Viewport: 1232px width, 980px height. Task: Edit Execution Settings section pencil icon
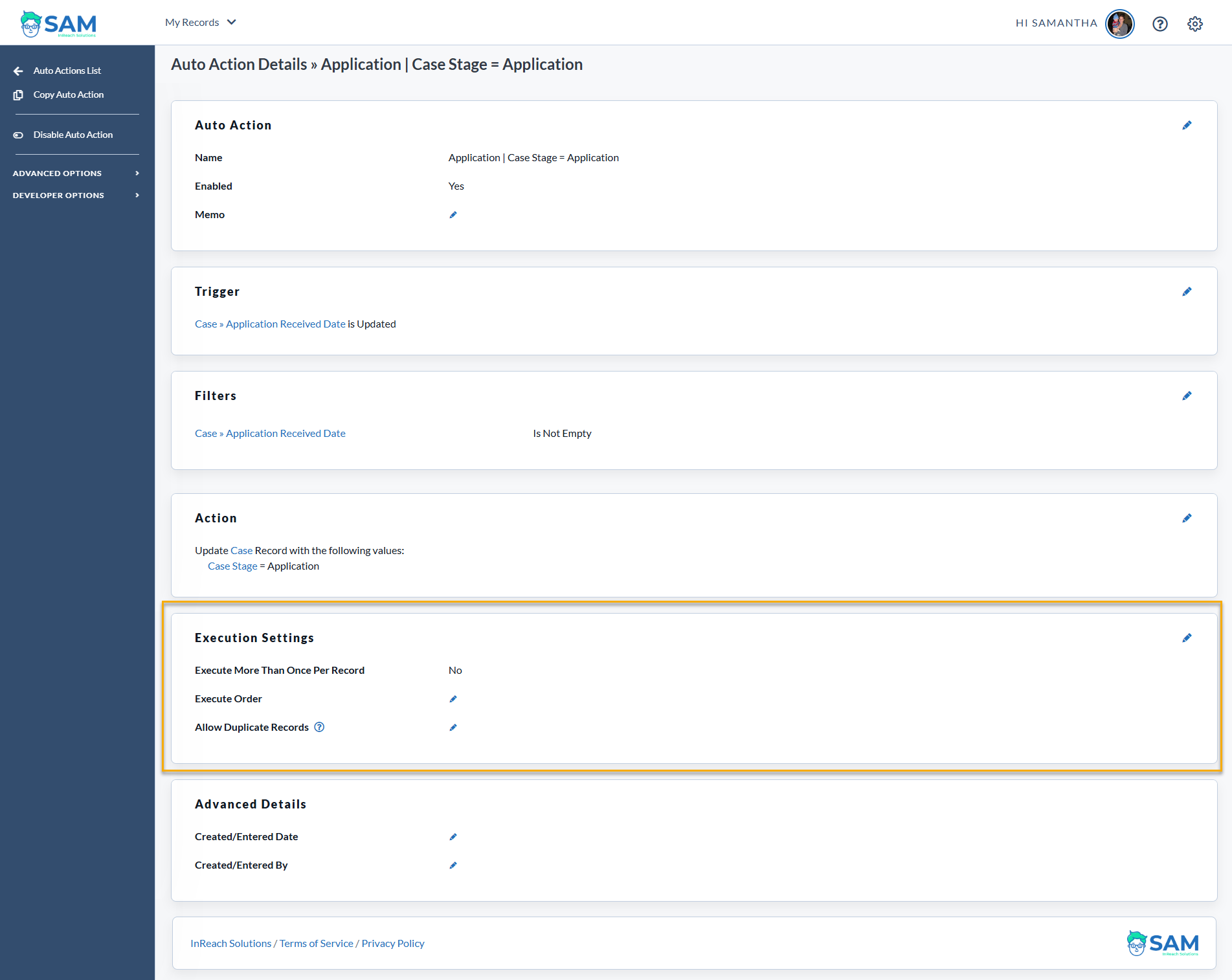tap(1187, 638)
